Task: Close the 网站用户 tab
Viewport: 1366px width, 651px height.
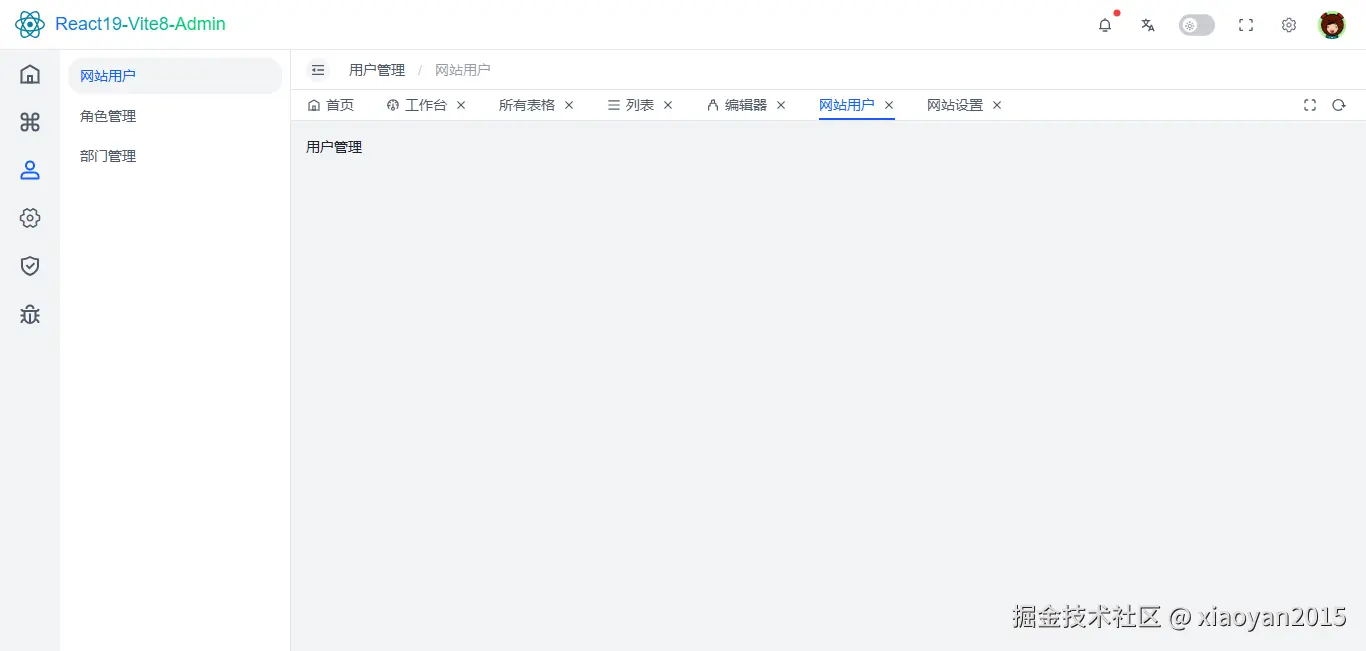Action: (x=889, y=105)
